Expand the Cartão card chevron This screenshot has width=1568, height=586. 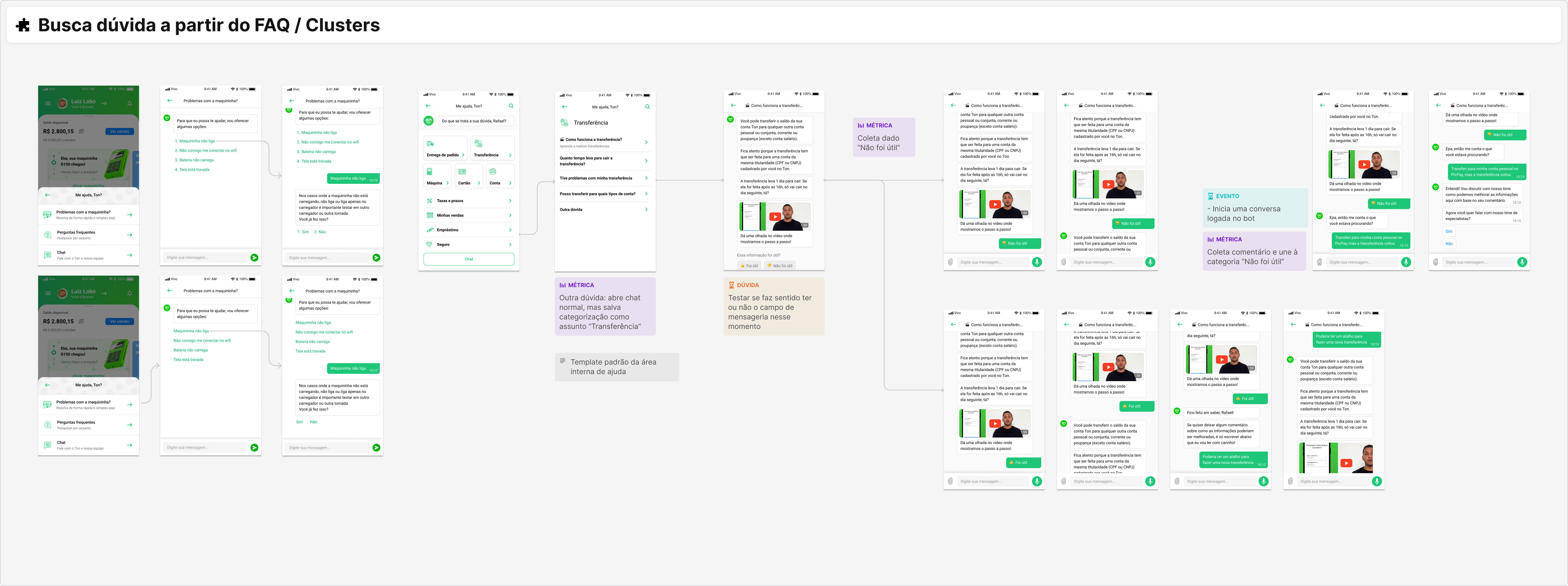479,183
